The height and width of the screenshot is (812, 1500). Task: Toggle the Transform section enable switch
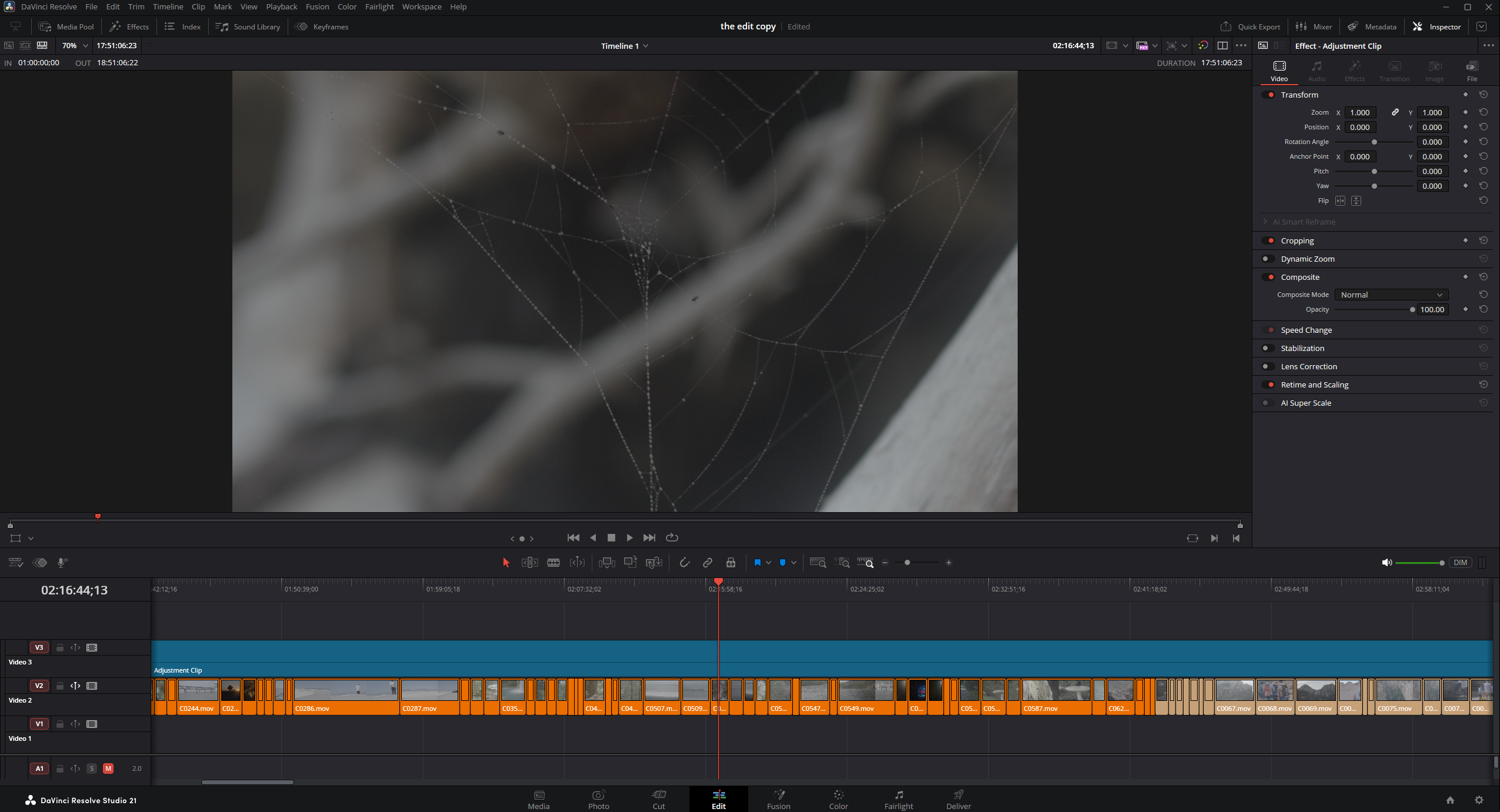[x=1268, y=95]
